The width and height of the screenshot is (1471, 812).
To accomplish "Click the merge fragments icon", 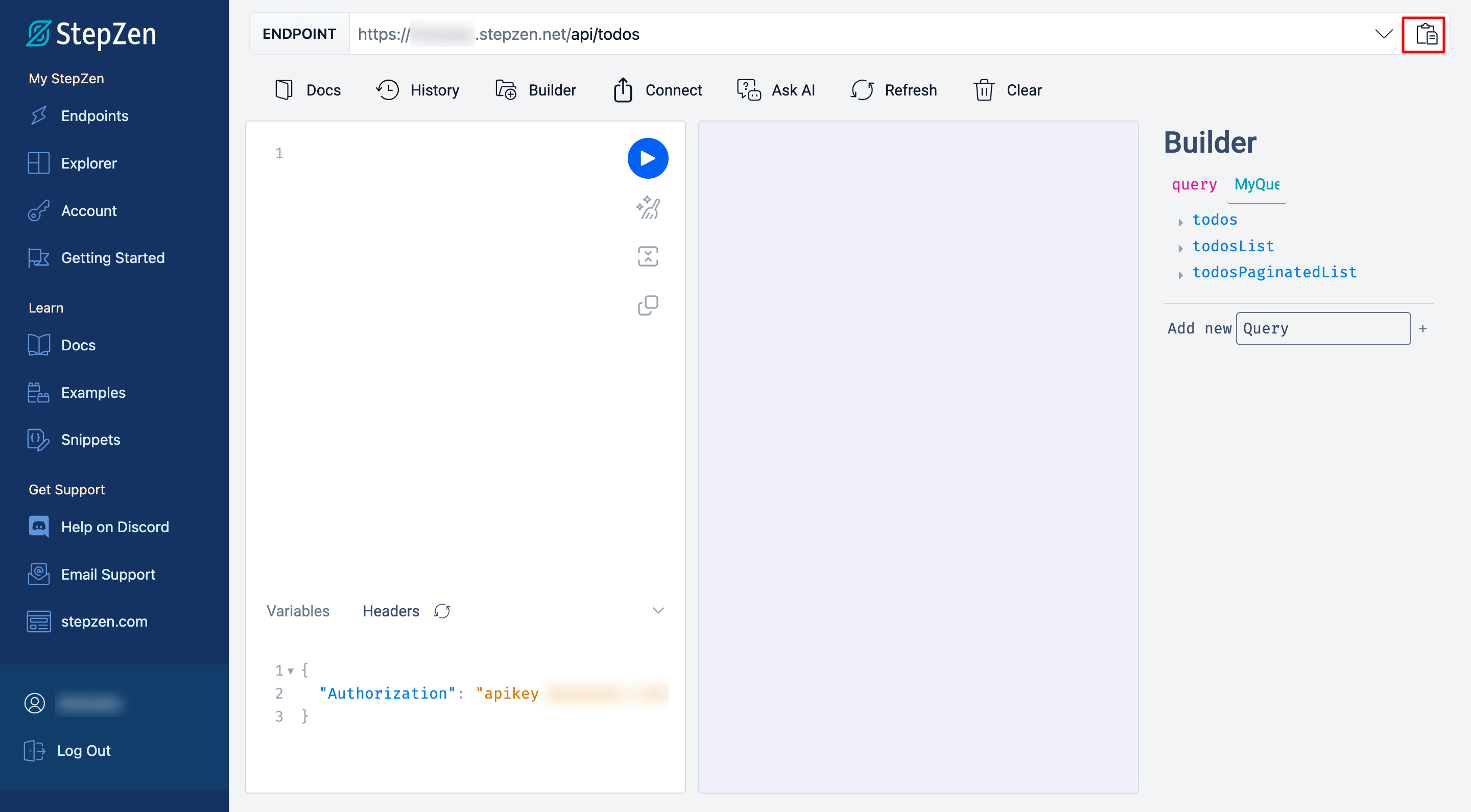I will coord(648,256).
